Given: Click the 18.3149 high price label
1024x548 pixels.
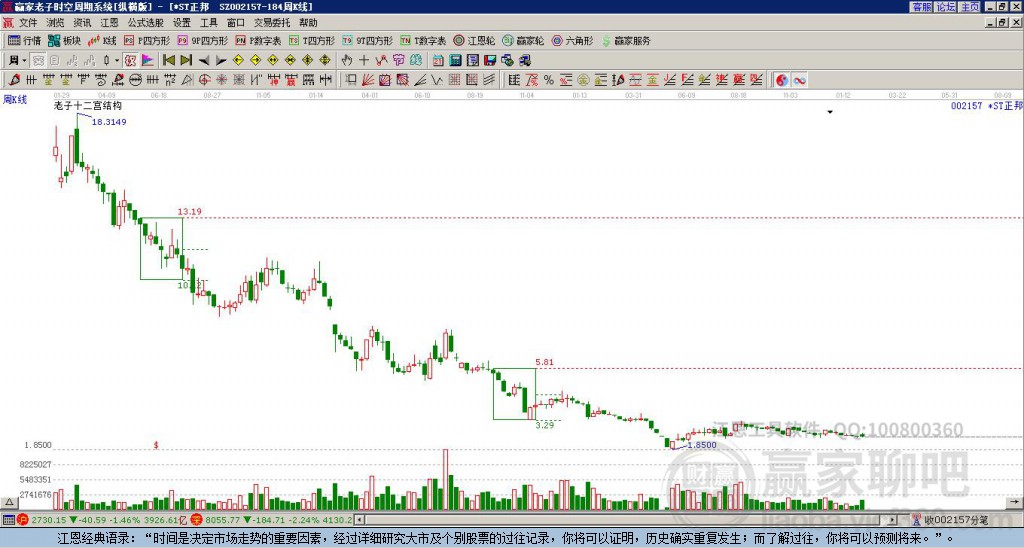Looking at the screenshot, I should [x=109, y=122].
